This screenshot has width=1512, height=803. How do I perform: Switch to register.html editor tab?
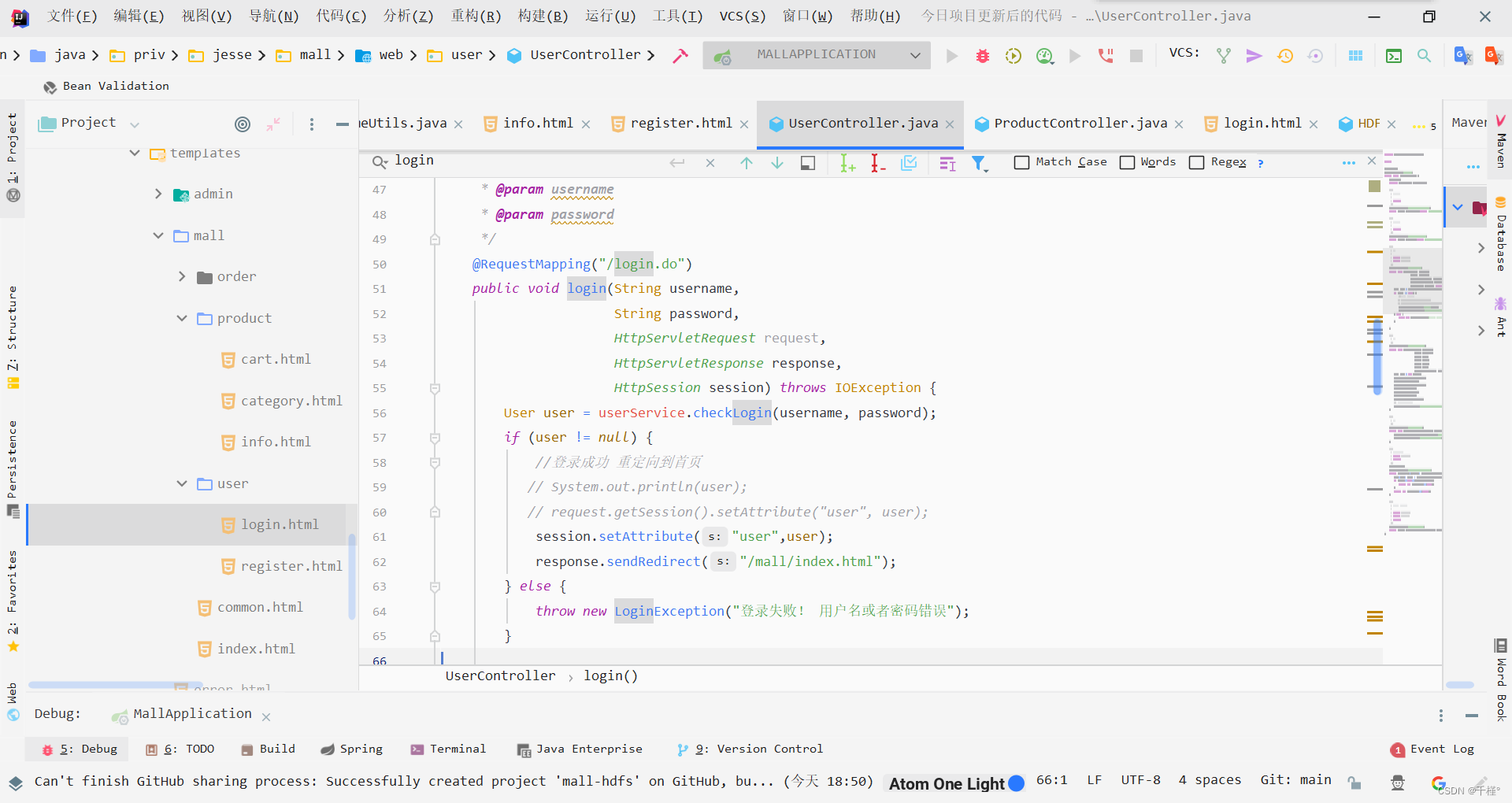pos(681,124)
